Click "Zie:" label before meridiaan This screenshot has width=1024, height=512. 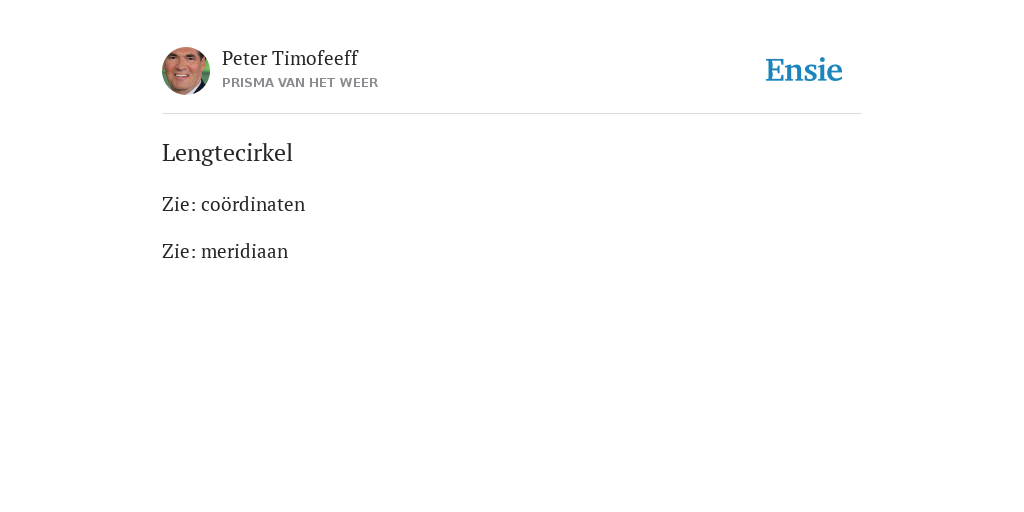tap(179, 251)
